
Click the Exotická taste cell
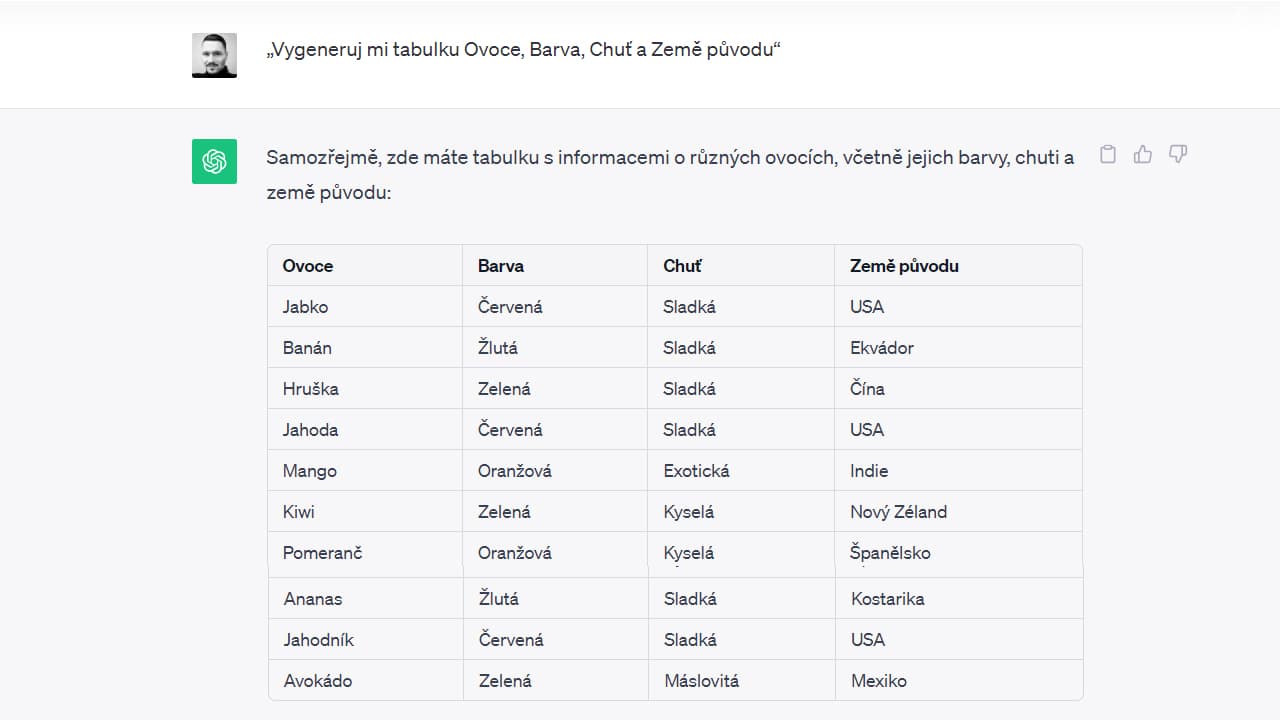point(696,471)
